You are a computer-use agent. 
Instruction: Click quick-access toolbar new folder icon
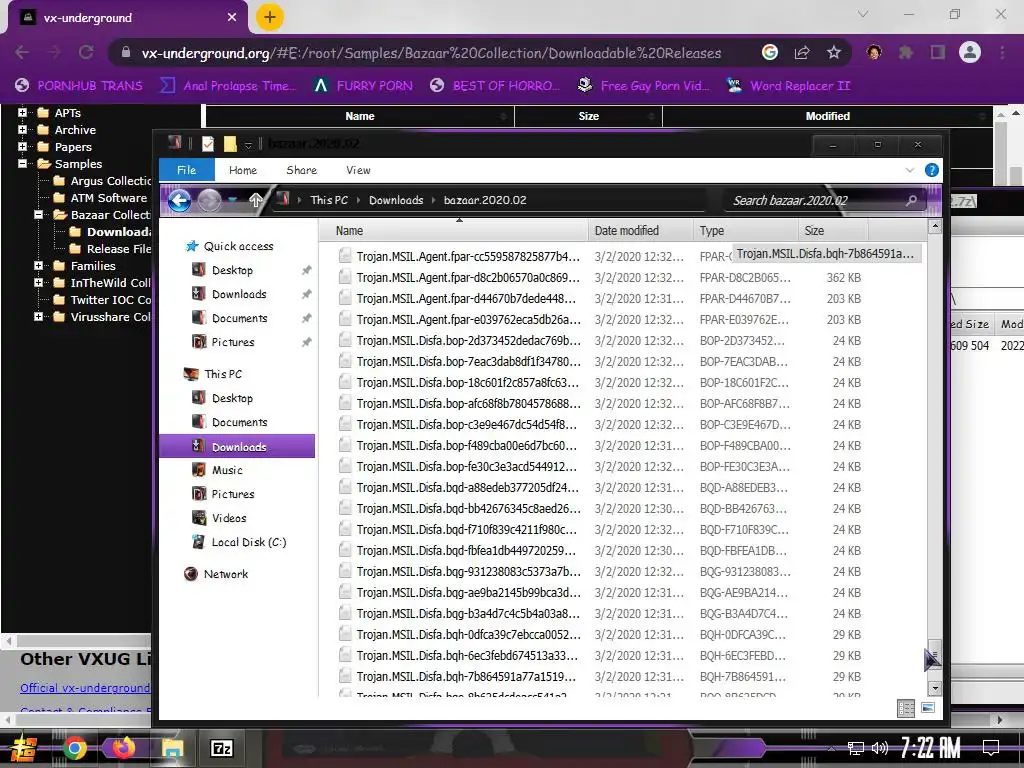click(x=230, y=144)
